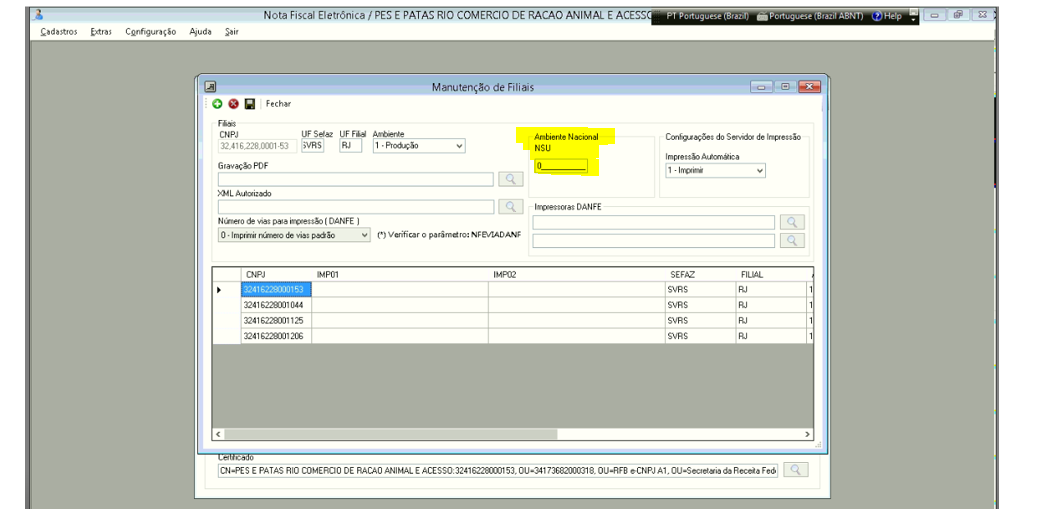
Task: Select grid row with CNPJ 32416228001125
Action: (x=512, y=320)
